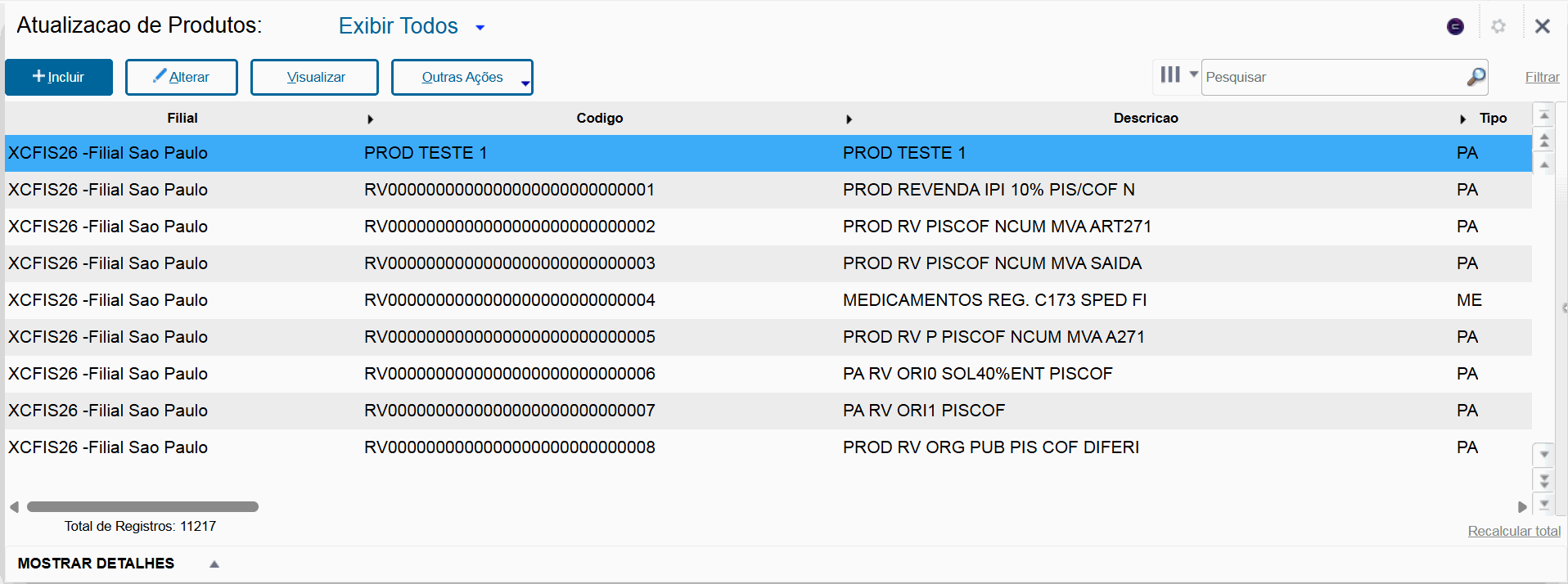
Task: Click the Incluir button
Action: (59, 77)
